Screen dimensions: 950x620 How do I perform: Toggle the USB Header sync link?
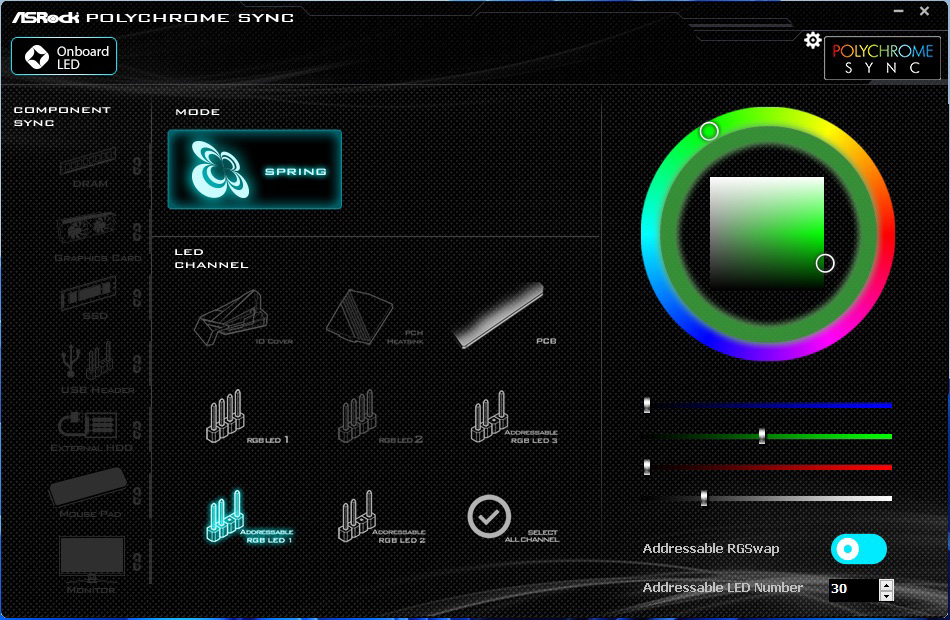[x=138, y=364]
